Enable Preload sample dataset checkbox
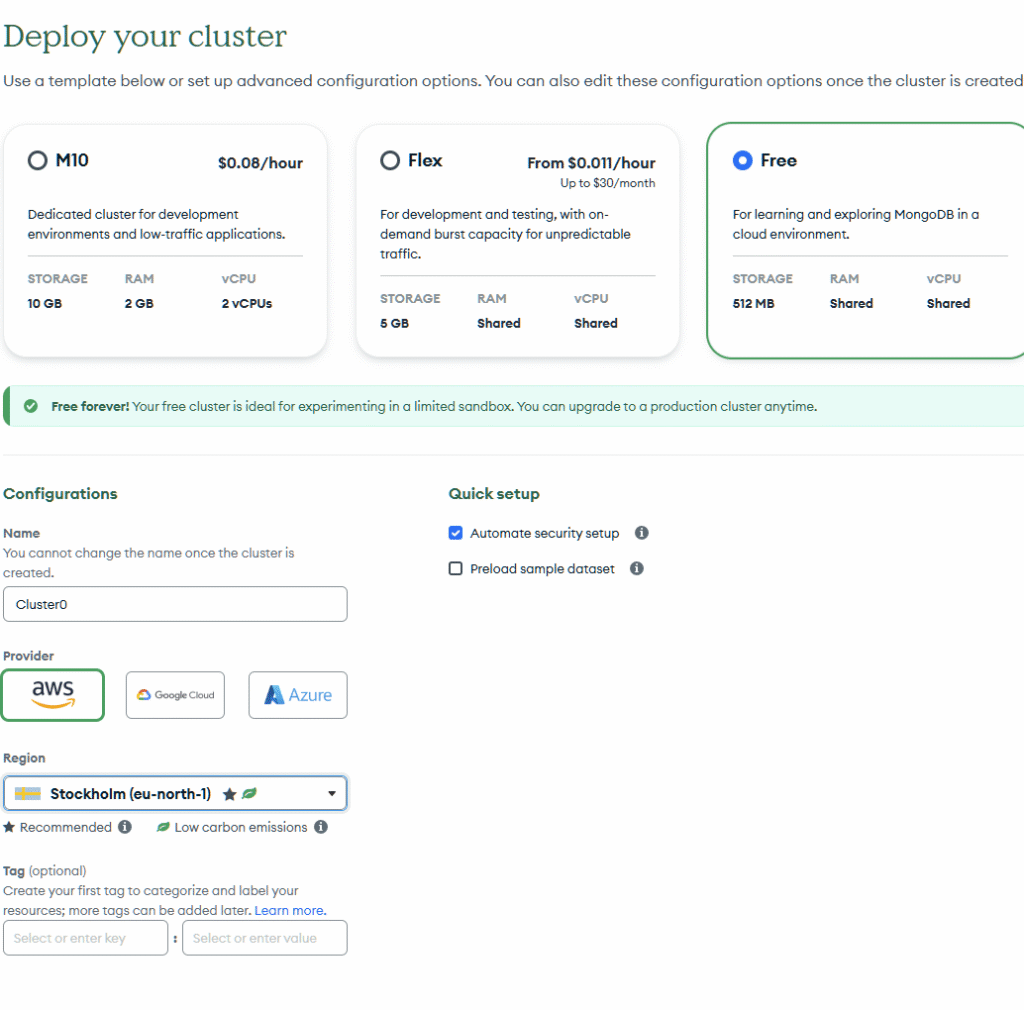The width and height of the screenshot is (1024, 1010). (x=455, y=569)
